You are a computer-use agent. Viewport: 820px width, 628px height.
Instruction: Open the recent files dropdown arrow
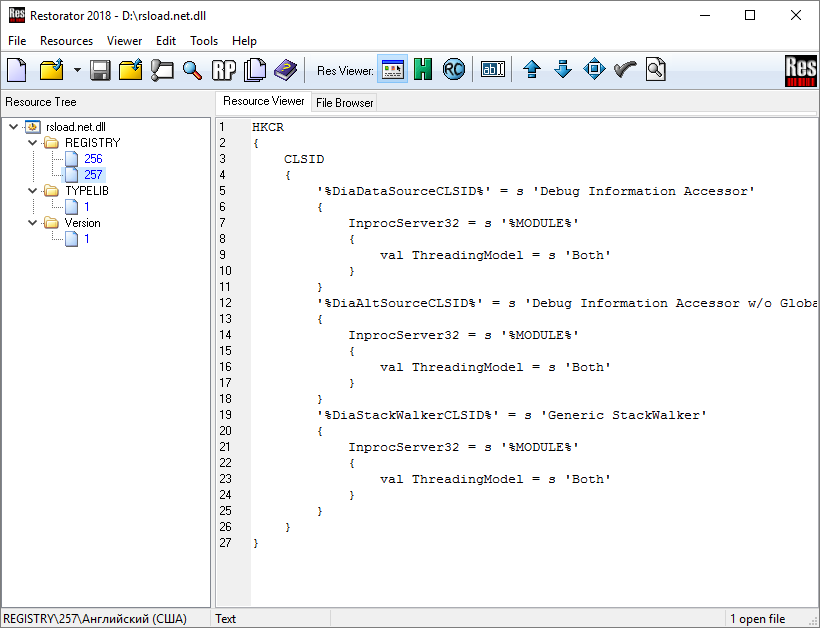[x=77, y=70]
